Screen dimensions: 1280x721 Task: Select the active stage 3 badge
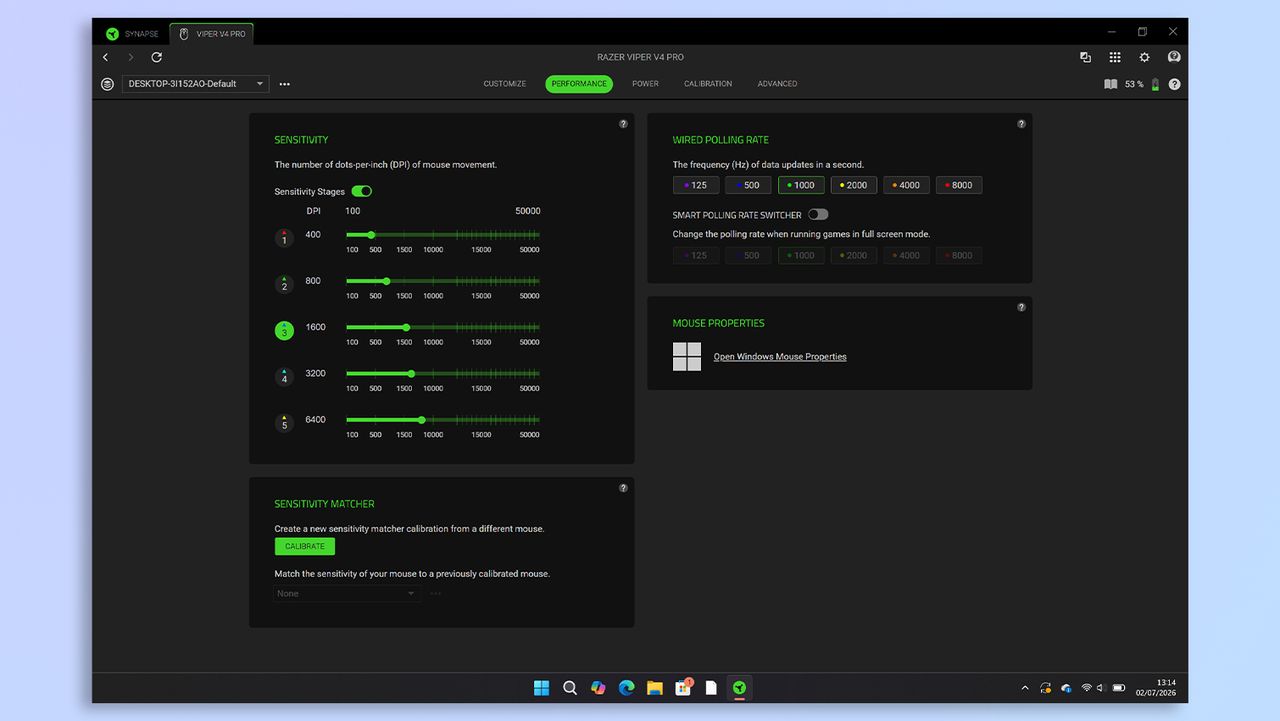pos(284,330)
